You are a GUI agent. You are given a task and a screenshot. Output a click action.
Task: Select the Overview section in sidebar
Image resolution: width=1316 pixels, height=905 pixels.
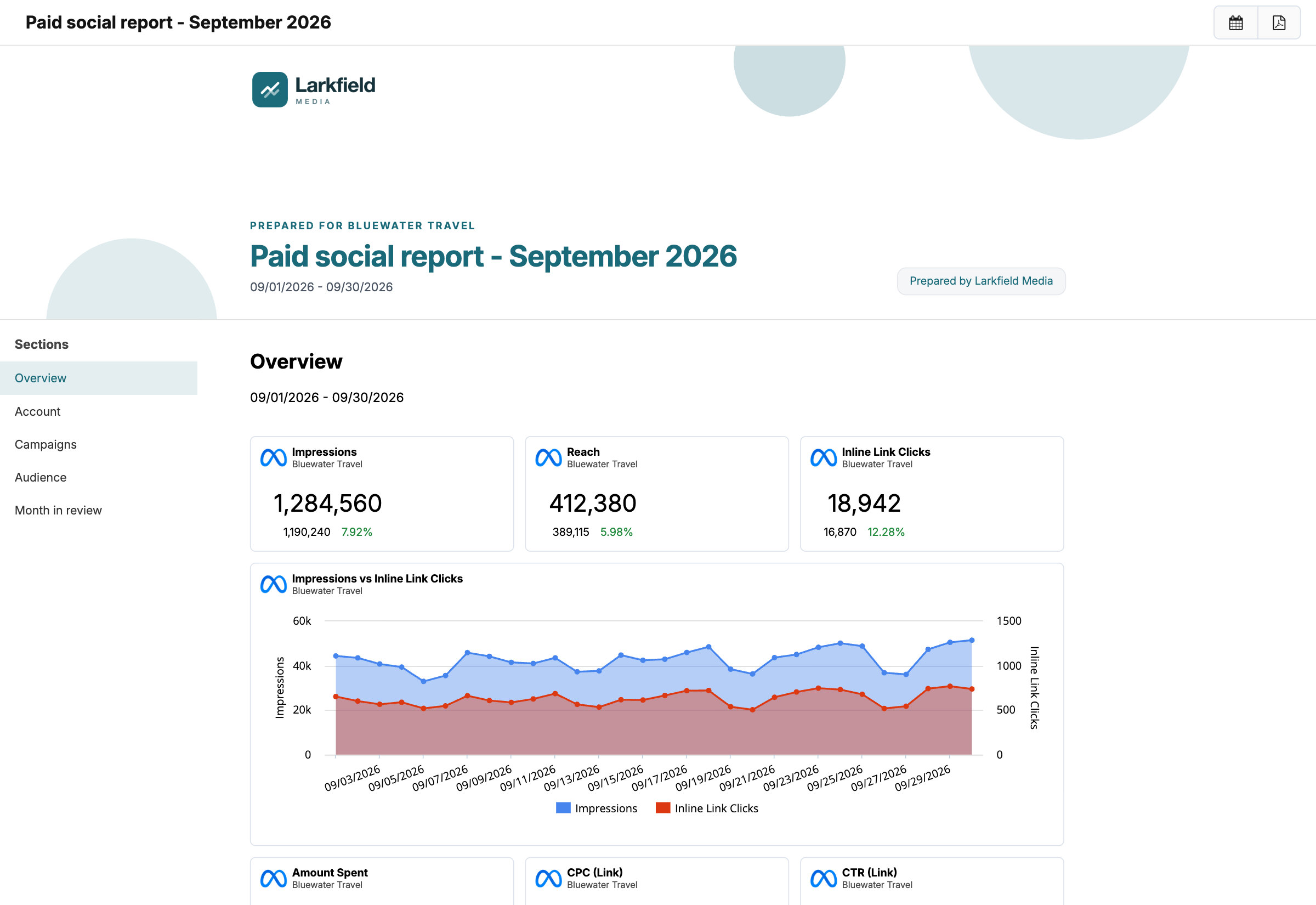tap(99, 378)
